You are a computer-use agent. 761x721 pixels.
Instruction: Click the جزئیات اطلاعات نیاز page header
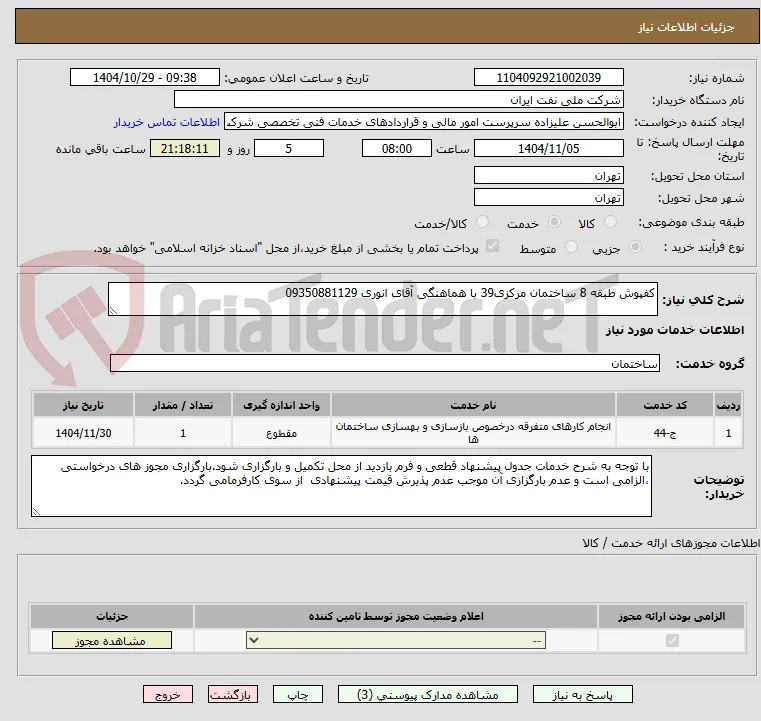[686, 27]
